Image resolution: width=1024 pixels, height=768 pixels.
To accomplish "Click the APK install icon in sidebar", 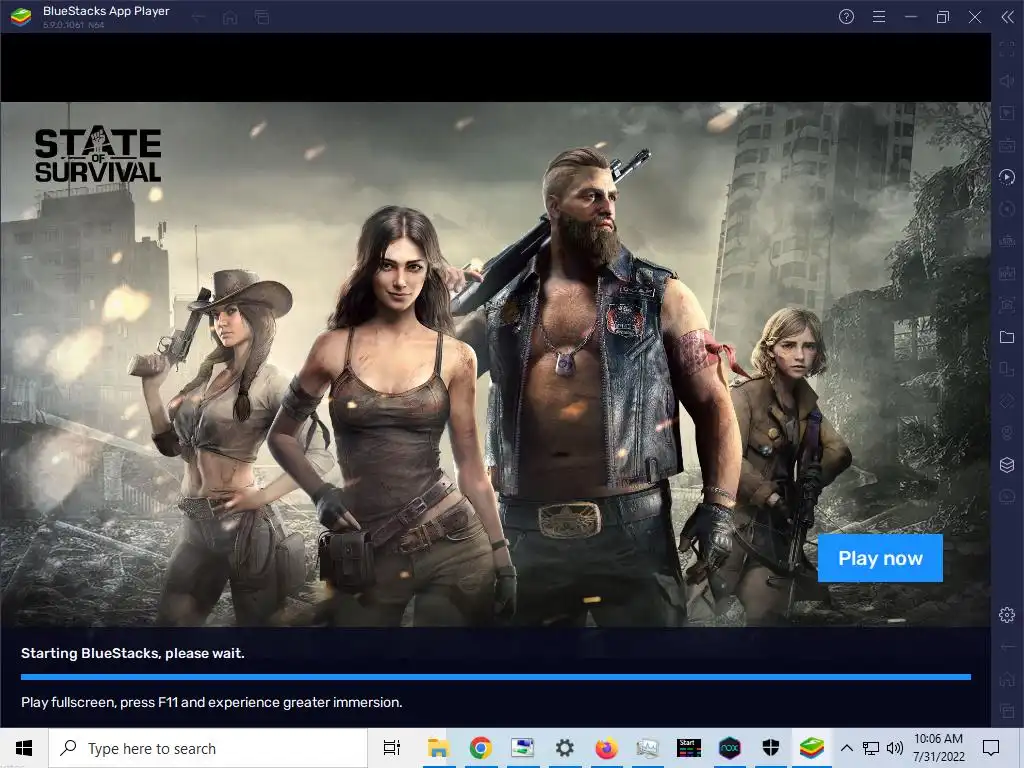I will [1006, 273].
